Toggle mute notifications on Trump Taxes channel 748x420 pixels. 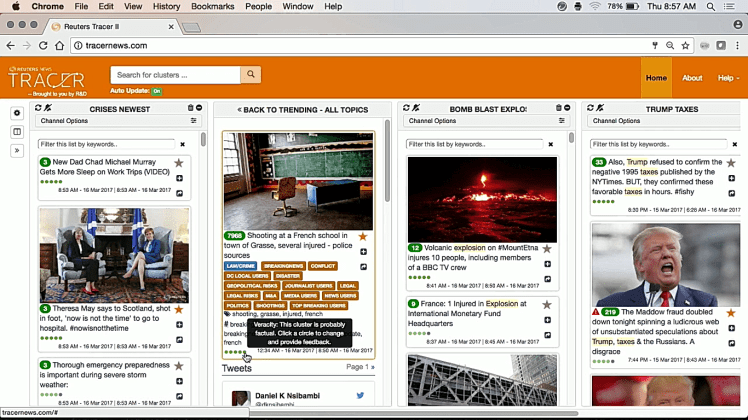[599, 108]
